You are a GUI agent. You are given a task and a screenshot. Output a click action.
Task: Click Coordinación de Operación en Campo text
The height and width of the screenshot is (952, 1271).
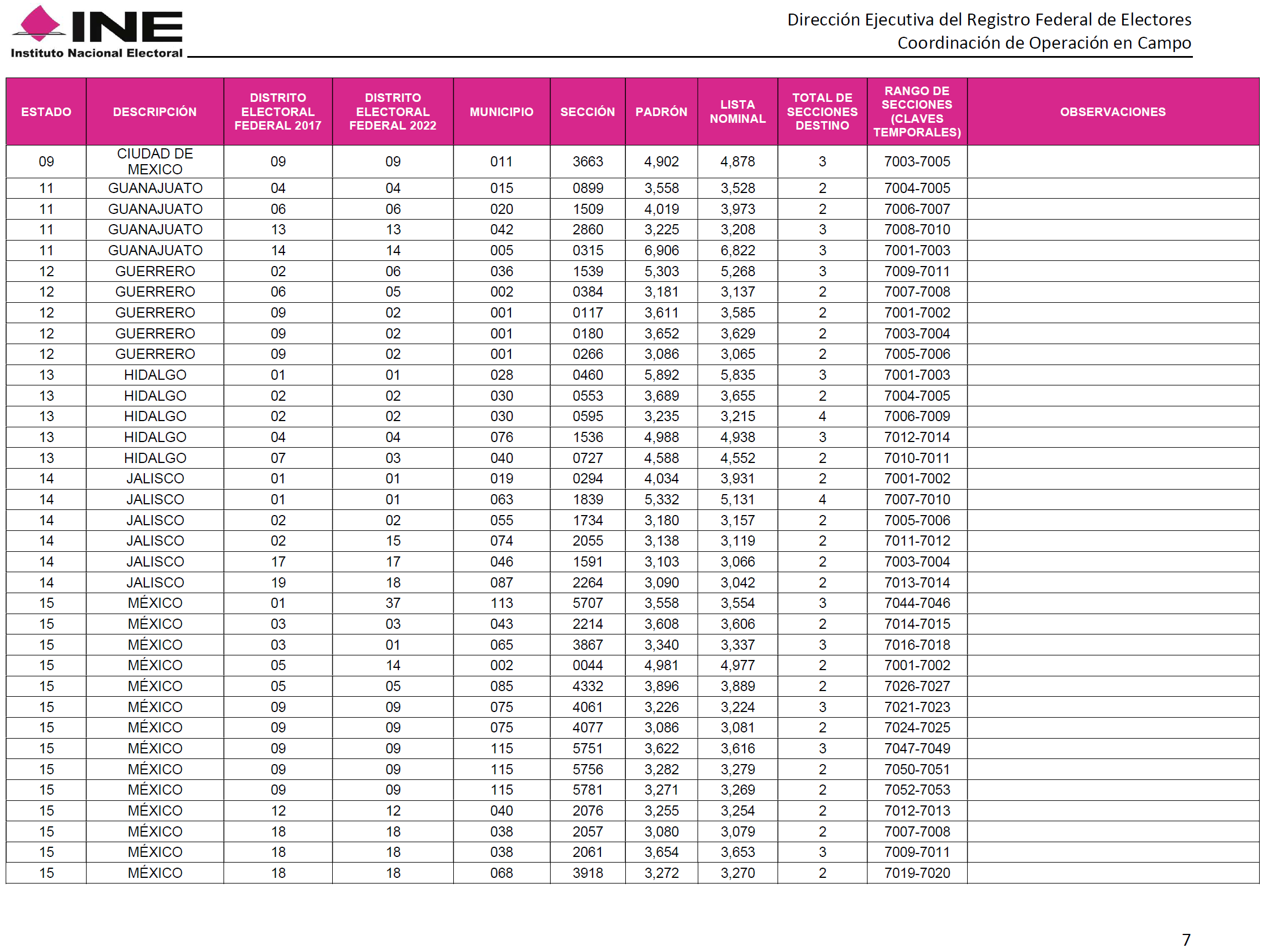1044,43
